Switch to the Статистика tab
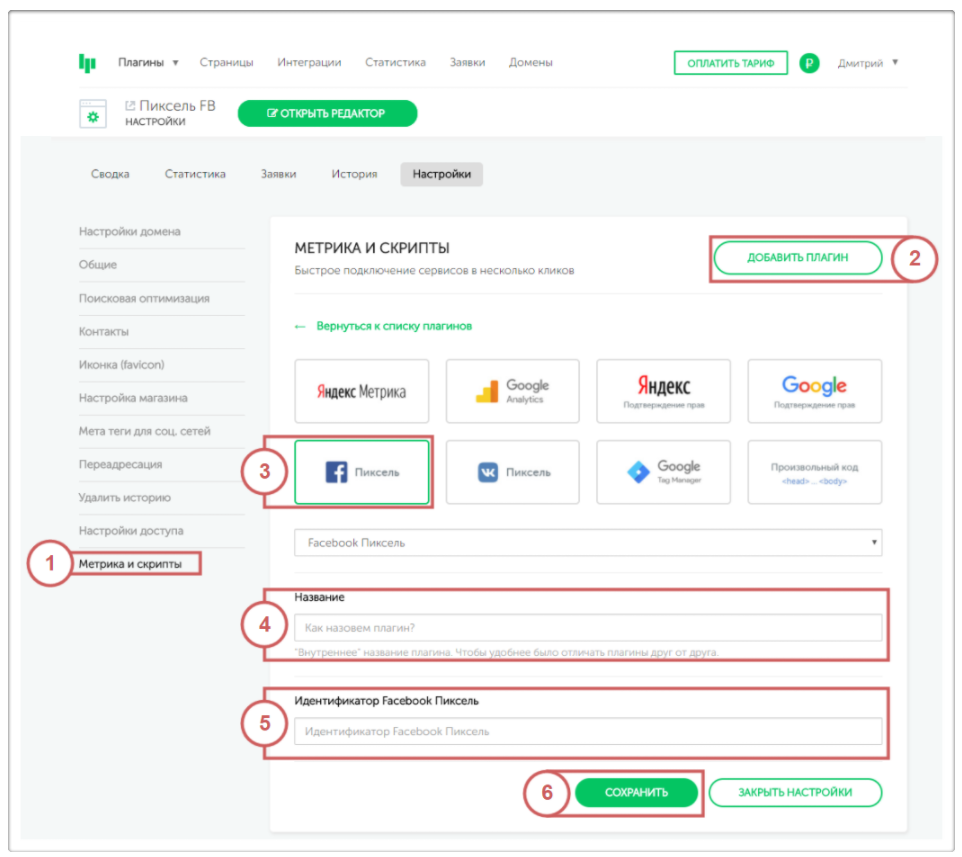The height and width of the screenshot is (857, 962). (195, 174)
